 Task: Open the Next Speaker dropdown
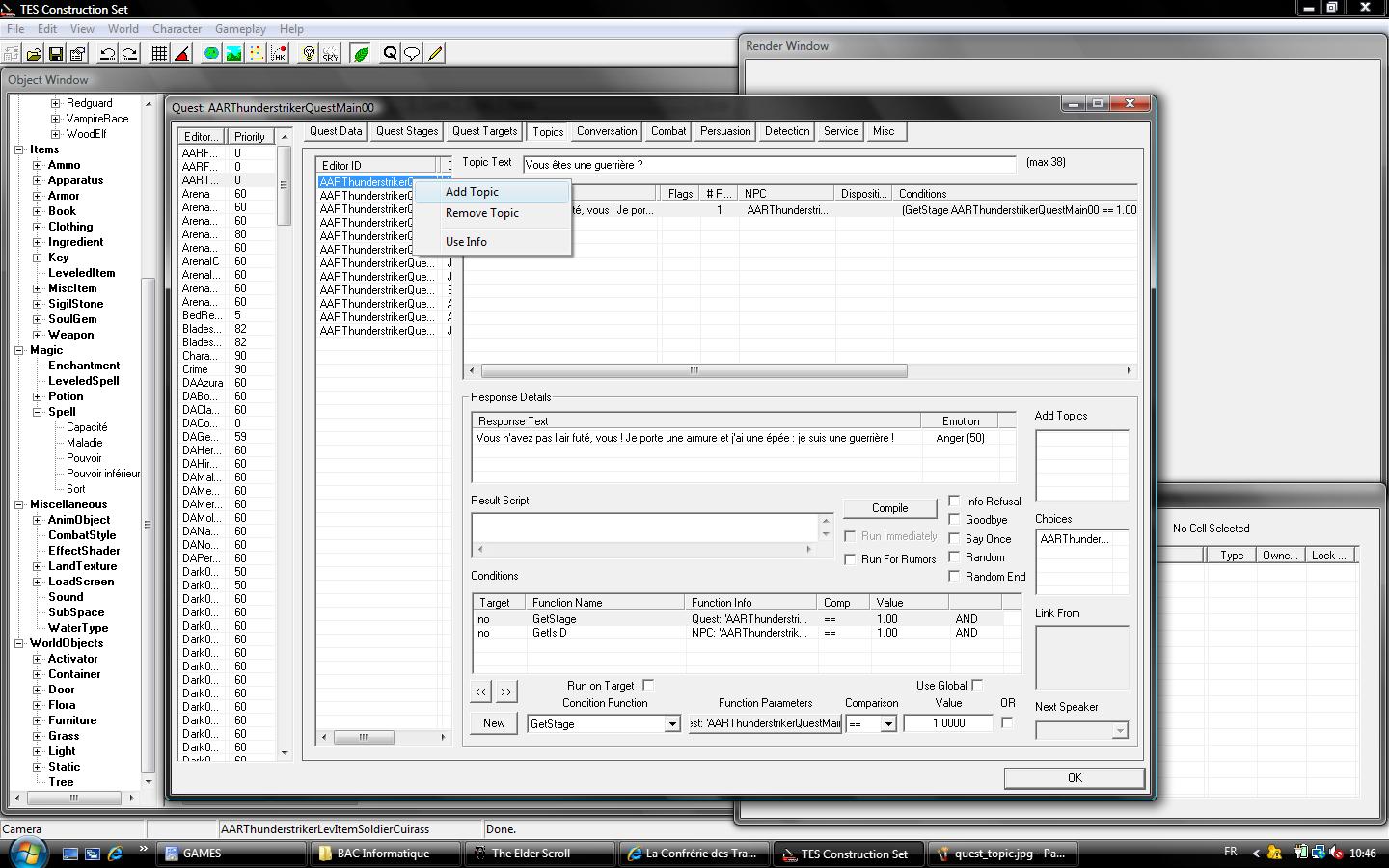point(1119,731)
